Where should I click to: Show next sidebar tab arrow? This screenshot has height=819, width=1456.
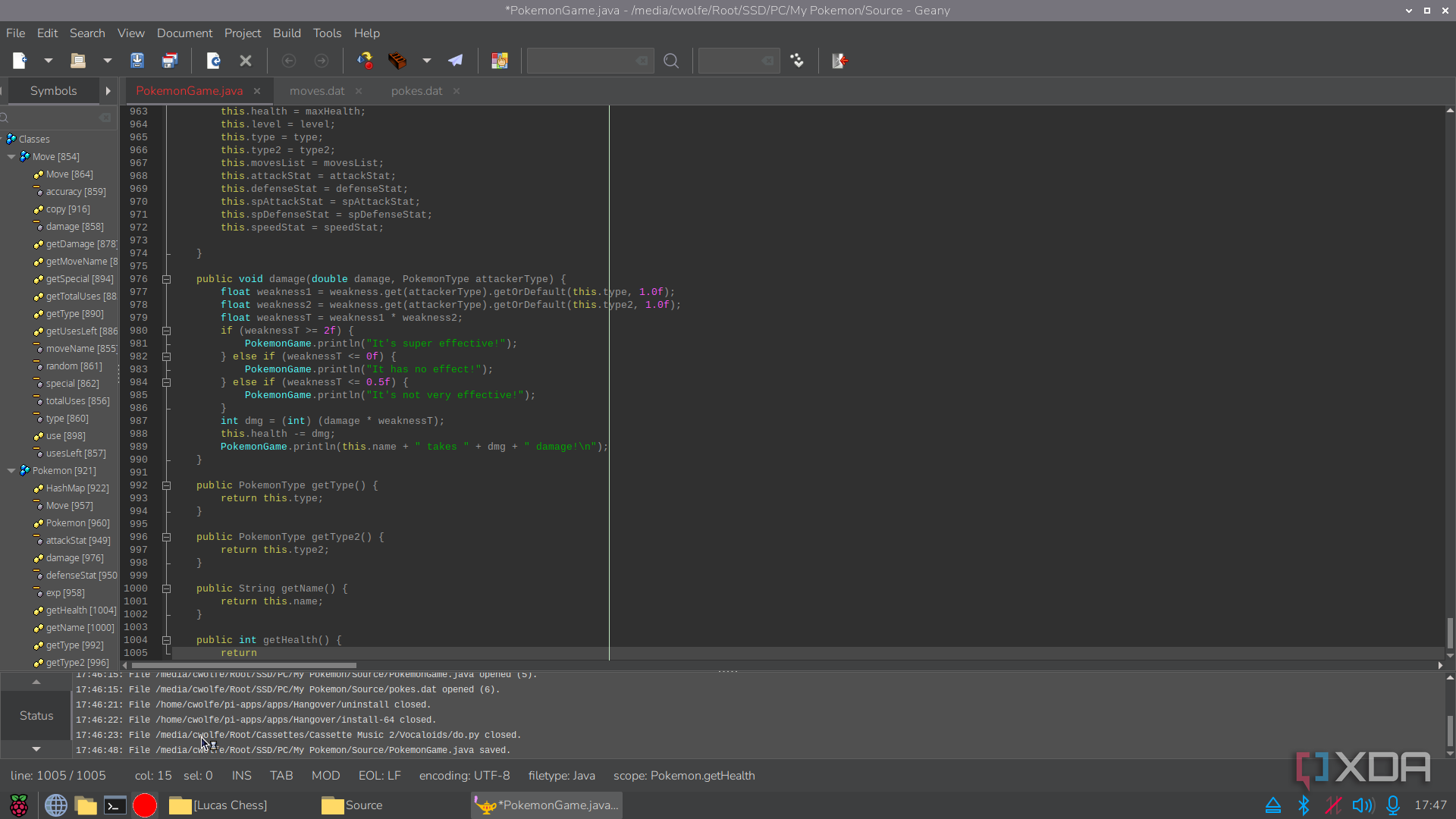(x=108, y=91)
